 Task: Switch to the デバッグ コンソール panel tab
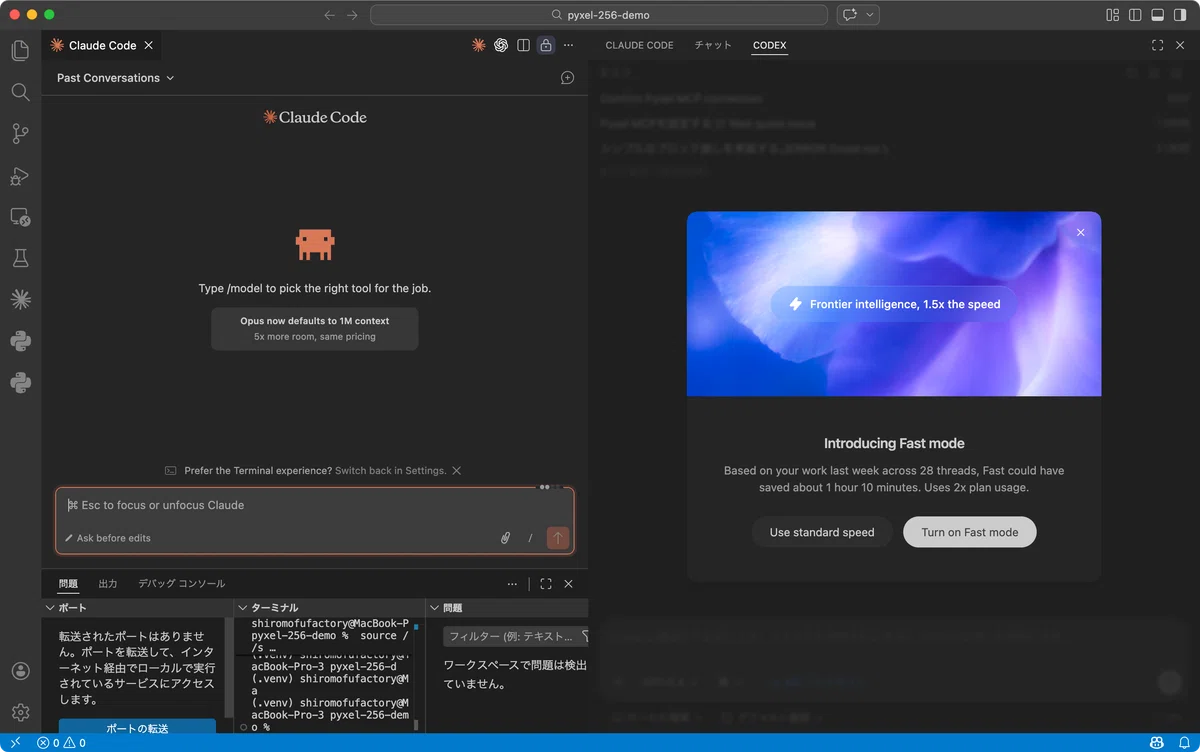181,584
